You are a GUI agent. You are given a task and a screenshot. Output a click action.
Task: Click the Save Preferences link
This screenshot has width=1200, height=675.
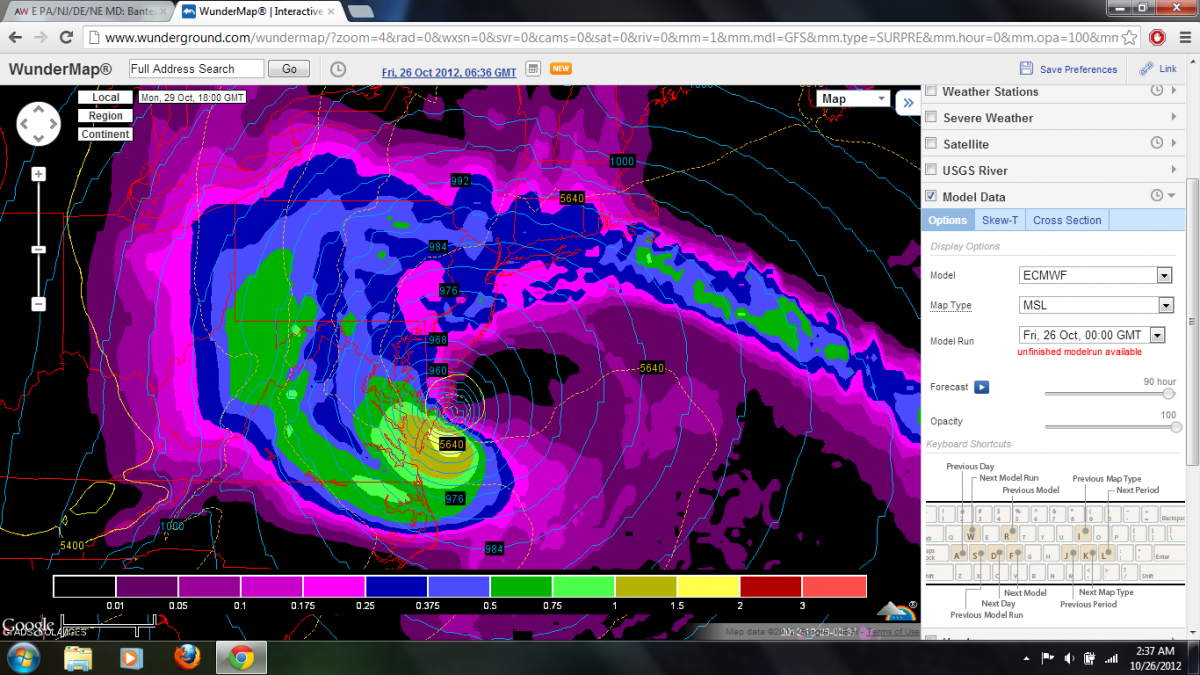tap(1078, 69)
